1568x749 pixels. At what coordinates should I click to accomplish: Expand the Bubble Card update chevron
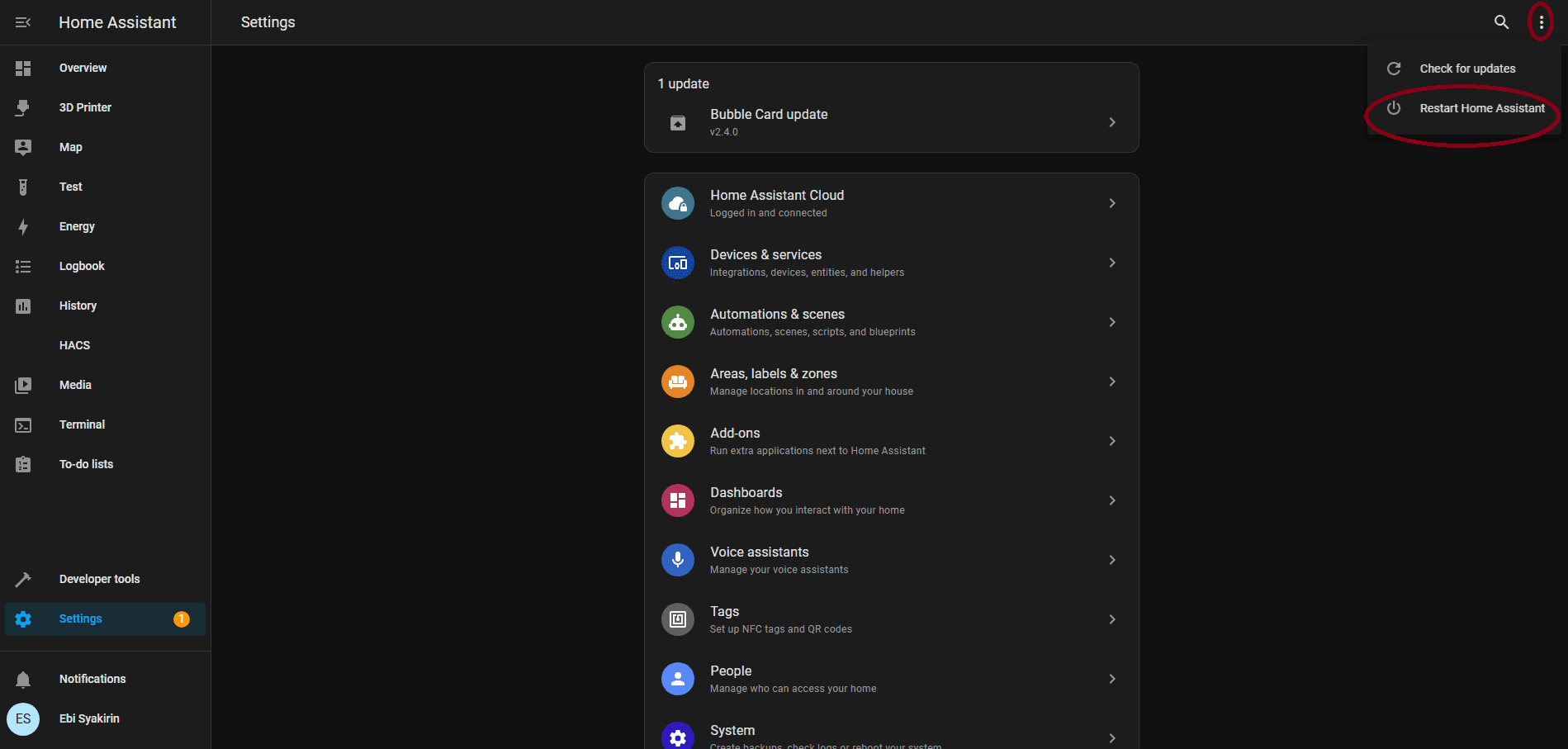coord(1112,122)
